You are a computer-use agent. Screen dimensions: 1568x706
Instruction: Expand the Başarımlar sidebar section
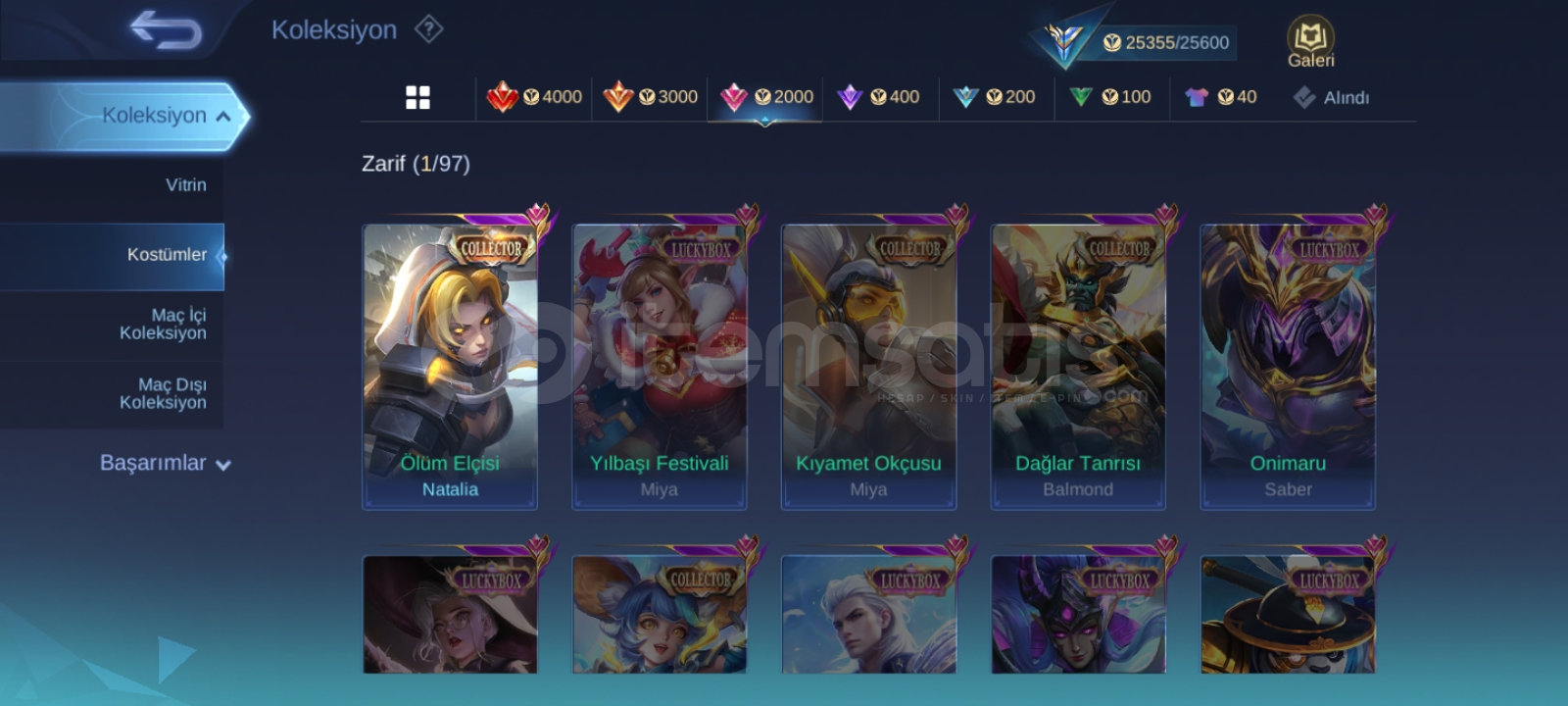pyautogui.click(x=165, y=463)
